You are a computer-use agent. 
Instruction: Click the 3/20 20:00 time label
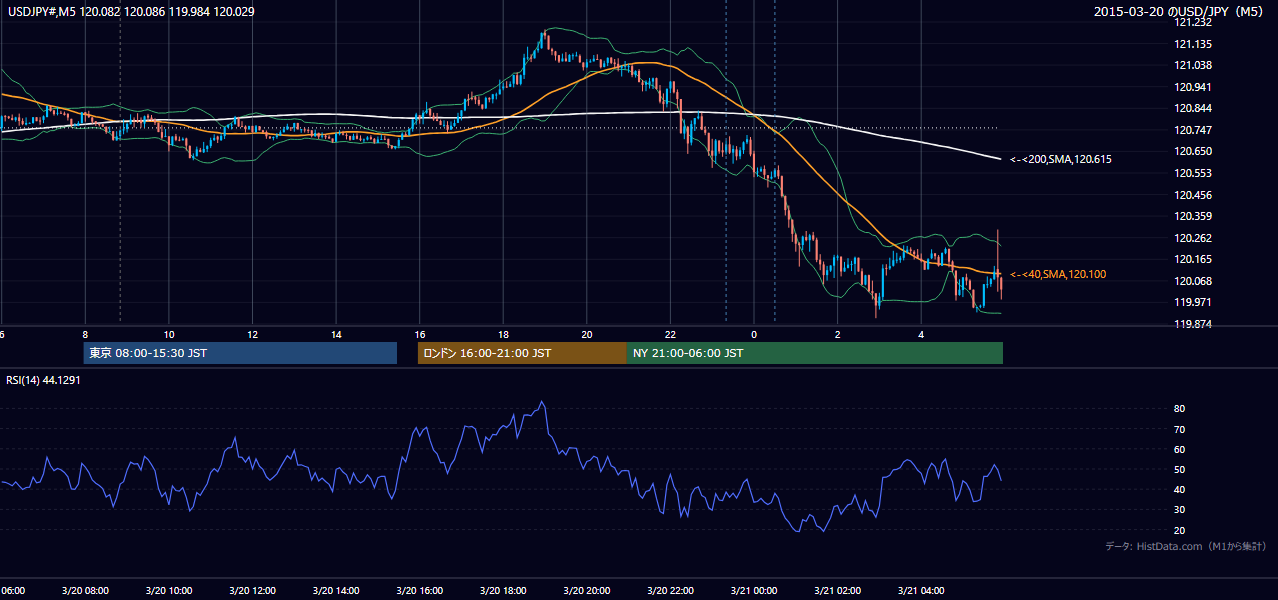tap(586, 591)
